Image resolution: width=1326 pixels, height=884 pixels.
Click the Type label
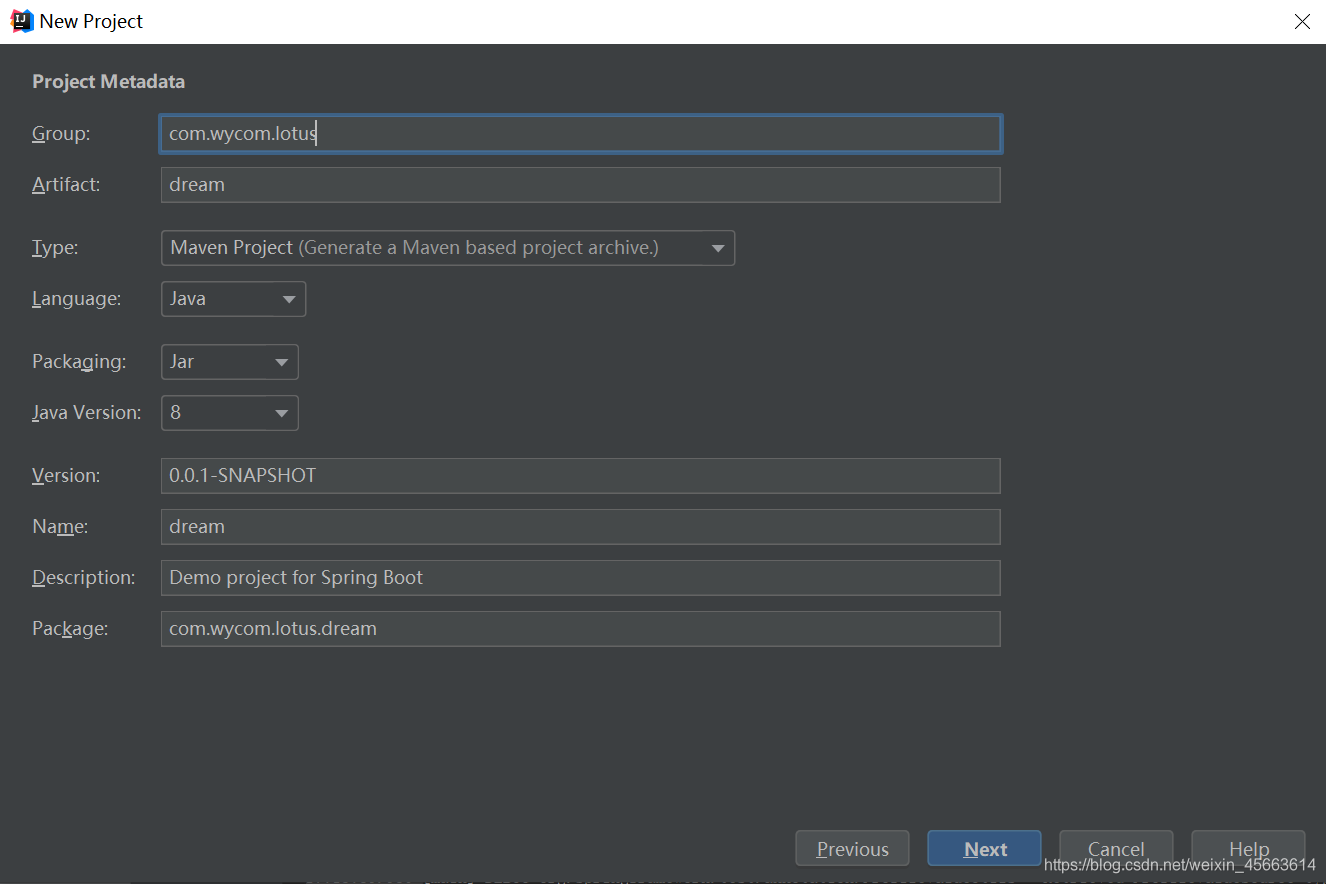[55, 248]
